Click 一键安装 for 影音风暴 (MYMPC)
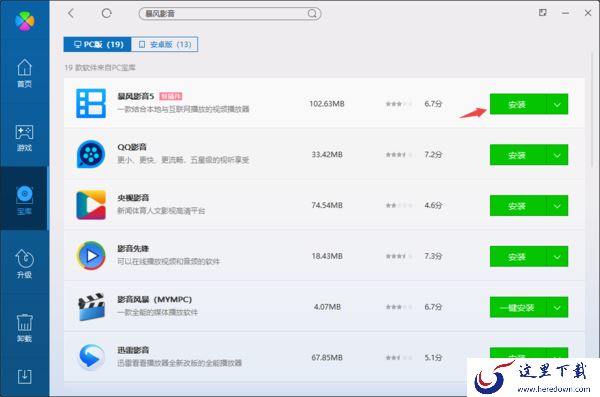 pyautogui.click(x=518, y=307)
